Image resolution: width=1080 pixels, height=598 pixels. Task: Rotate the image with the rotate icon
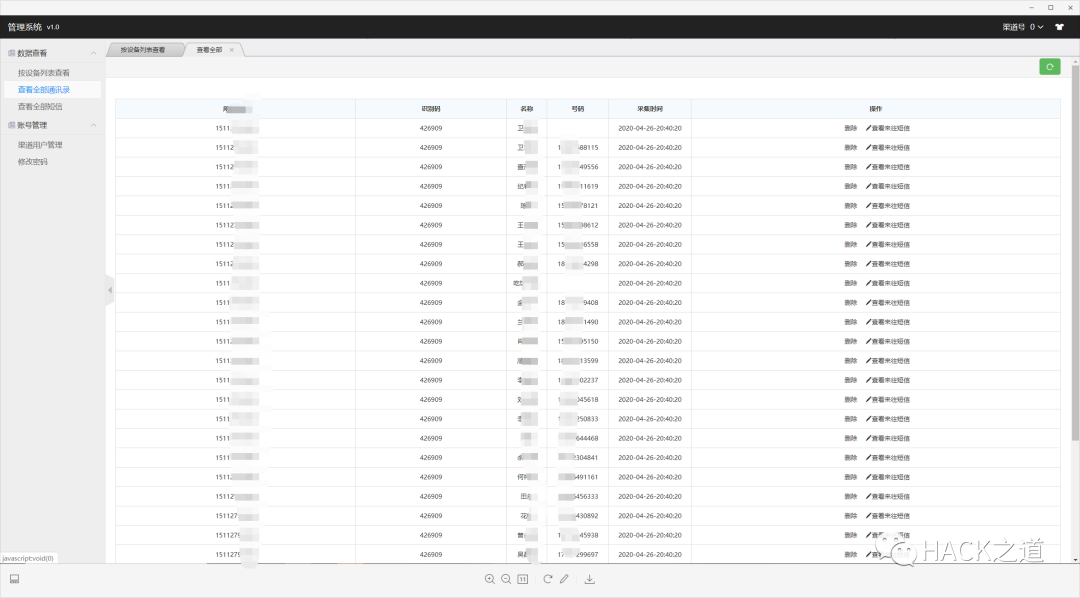[548, 579]
